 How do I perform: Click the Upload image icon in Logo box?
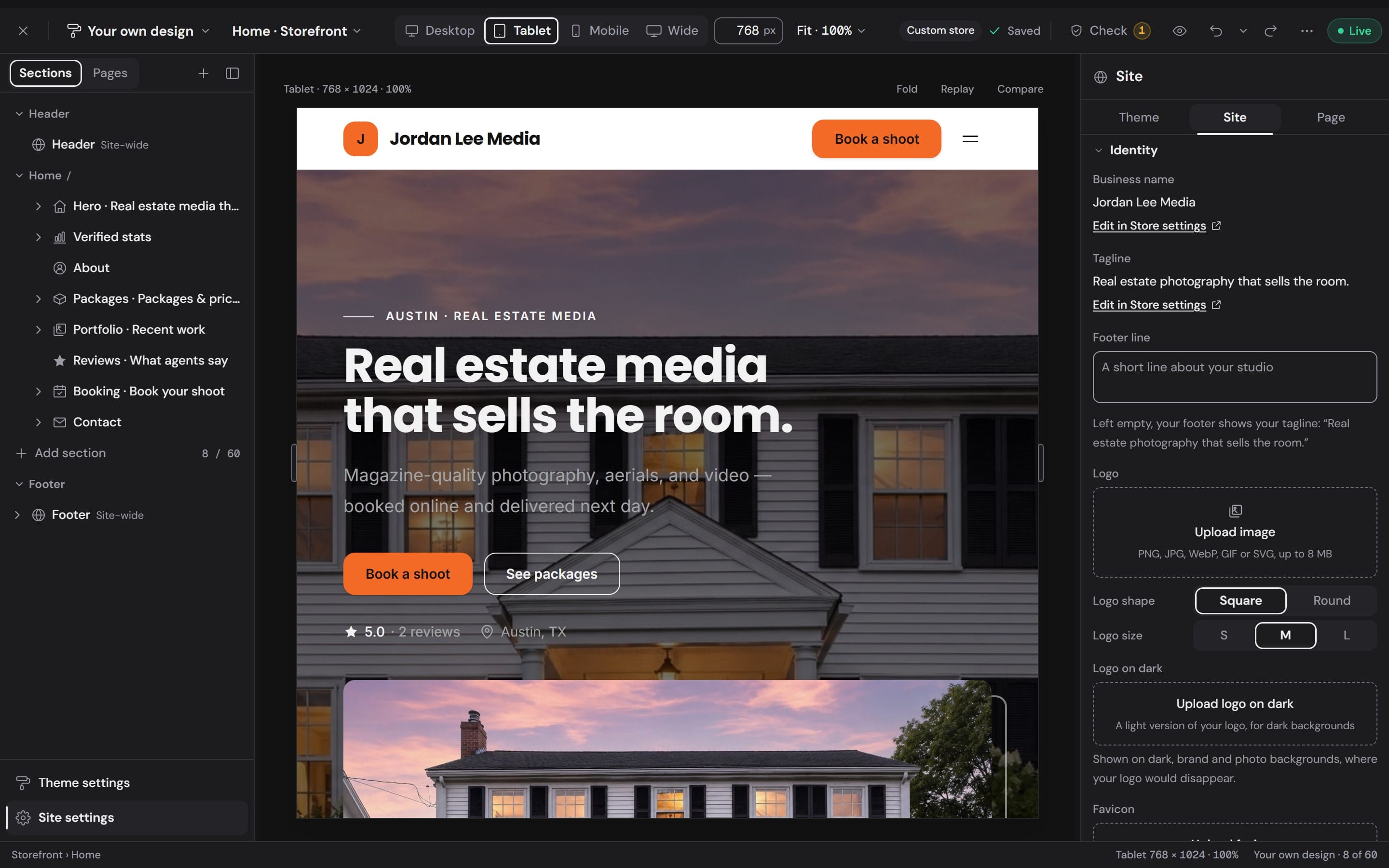1235,511
